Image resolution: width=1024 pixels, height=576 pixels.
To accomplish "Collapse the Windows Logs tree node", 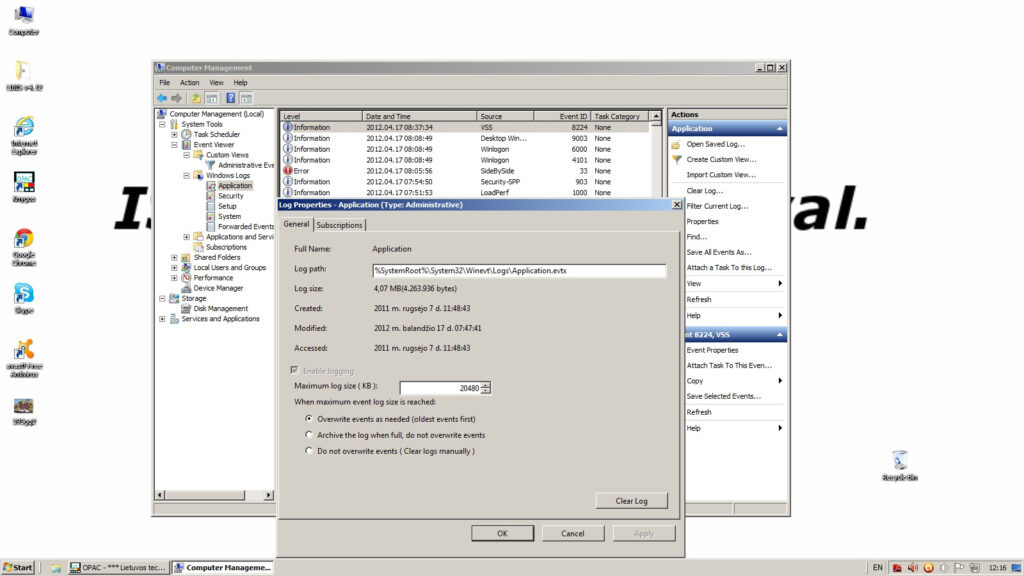I will 187,176.
